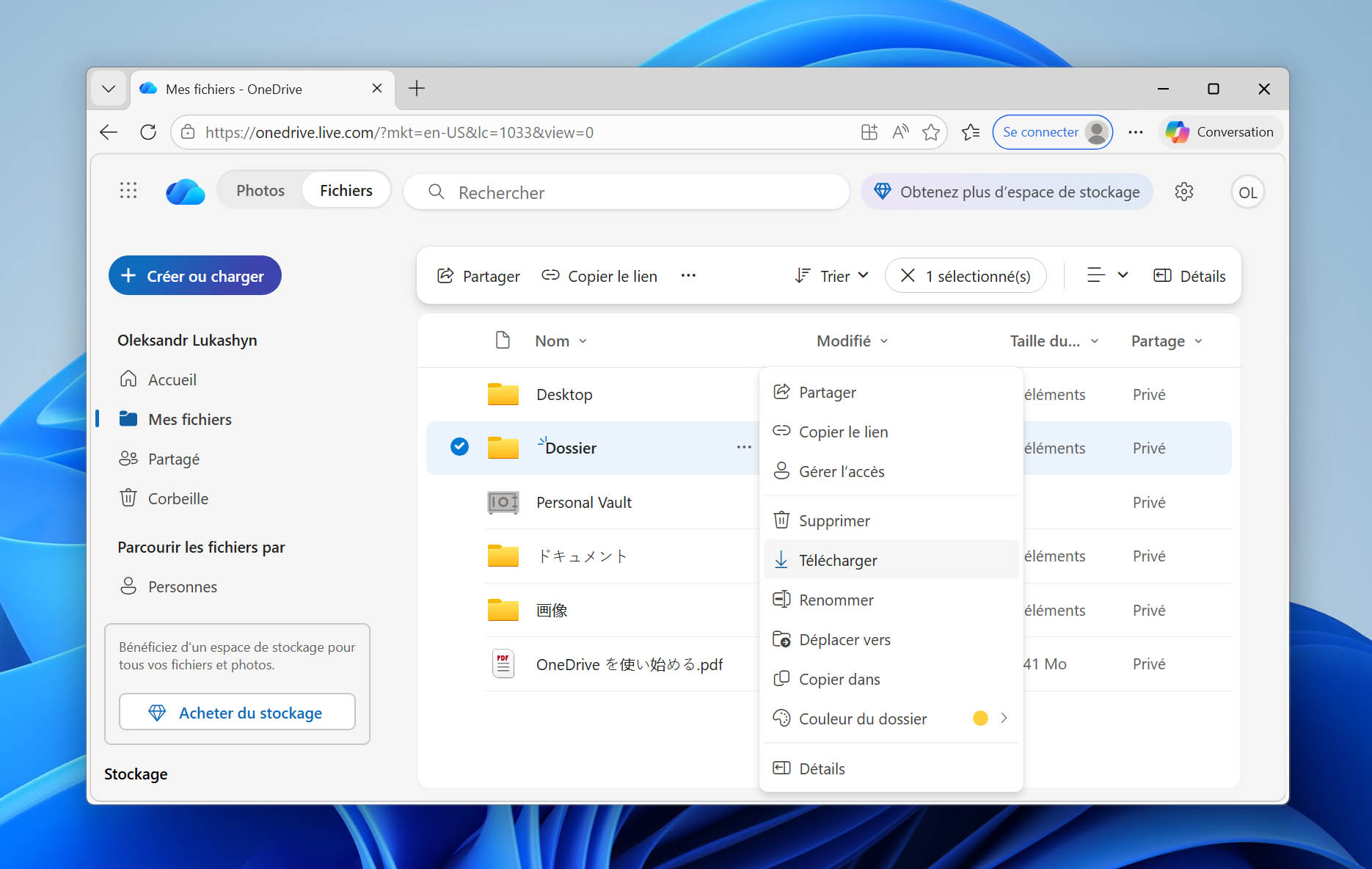This screenshot has width=1372, height=869.
Task: Click the Personal Vault safe icon
Action: pyautogui.click(x=503, y=502)
